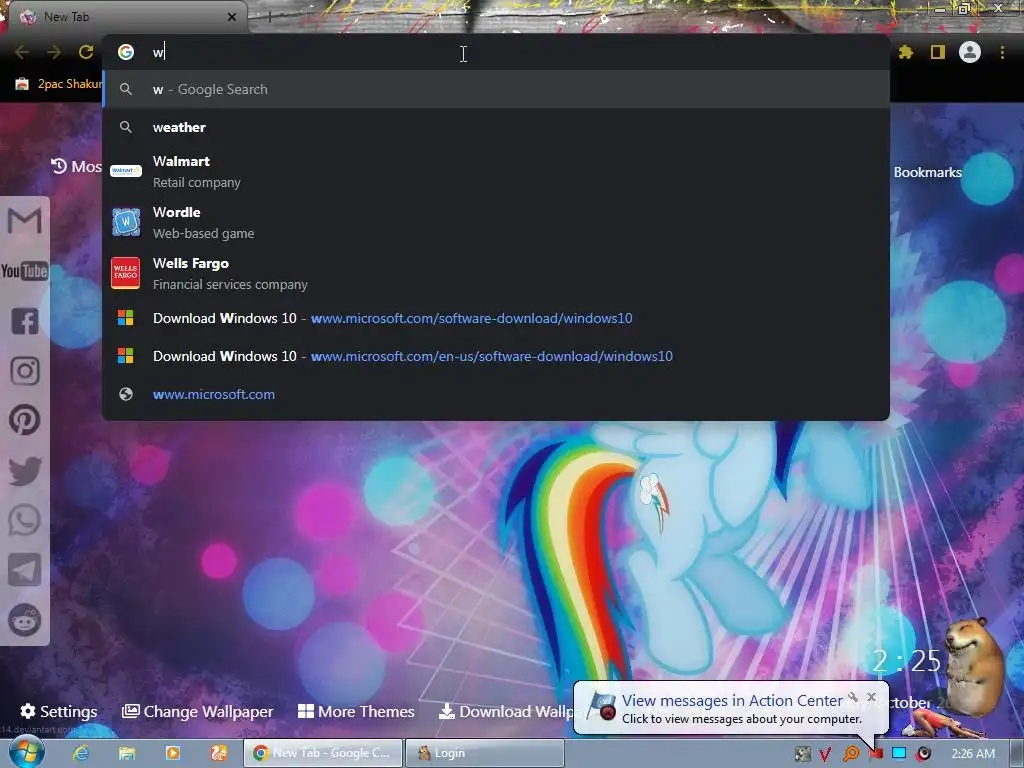The width and height of the screenshot is (1024, 768).
Task: Open the WhatsApp sidebar shortcut
Action: (x=24, y=520)
